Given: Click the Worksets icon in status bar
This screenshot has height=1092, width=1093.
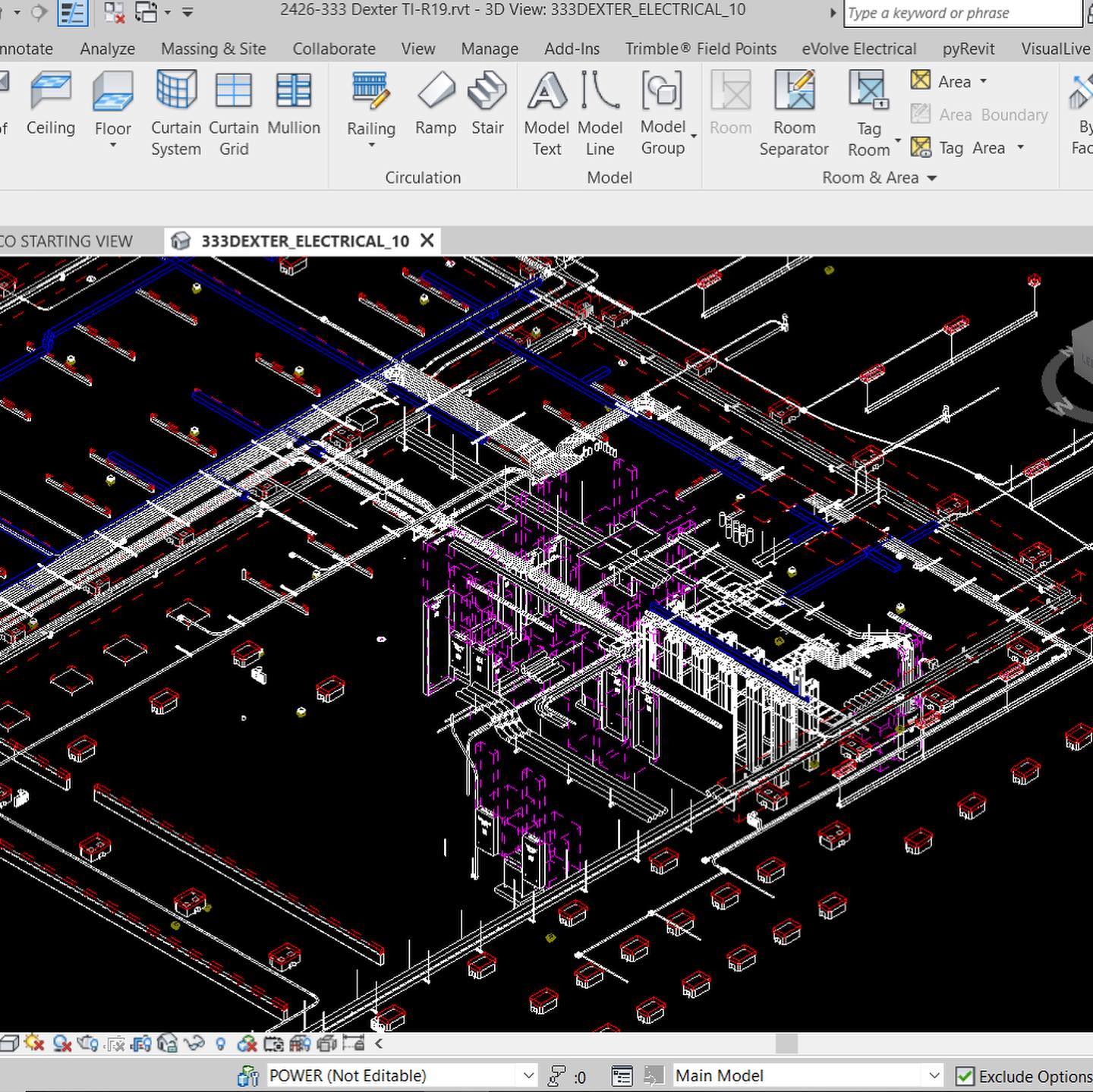Looking at the screenshot, I should pos(248,1075).
